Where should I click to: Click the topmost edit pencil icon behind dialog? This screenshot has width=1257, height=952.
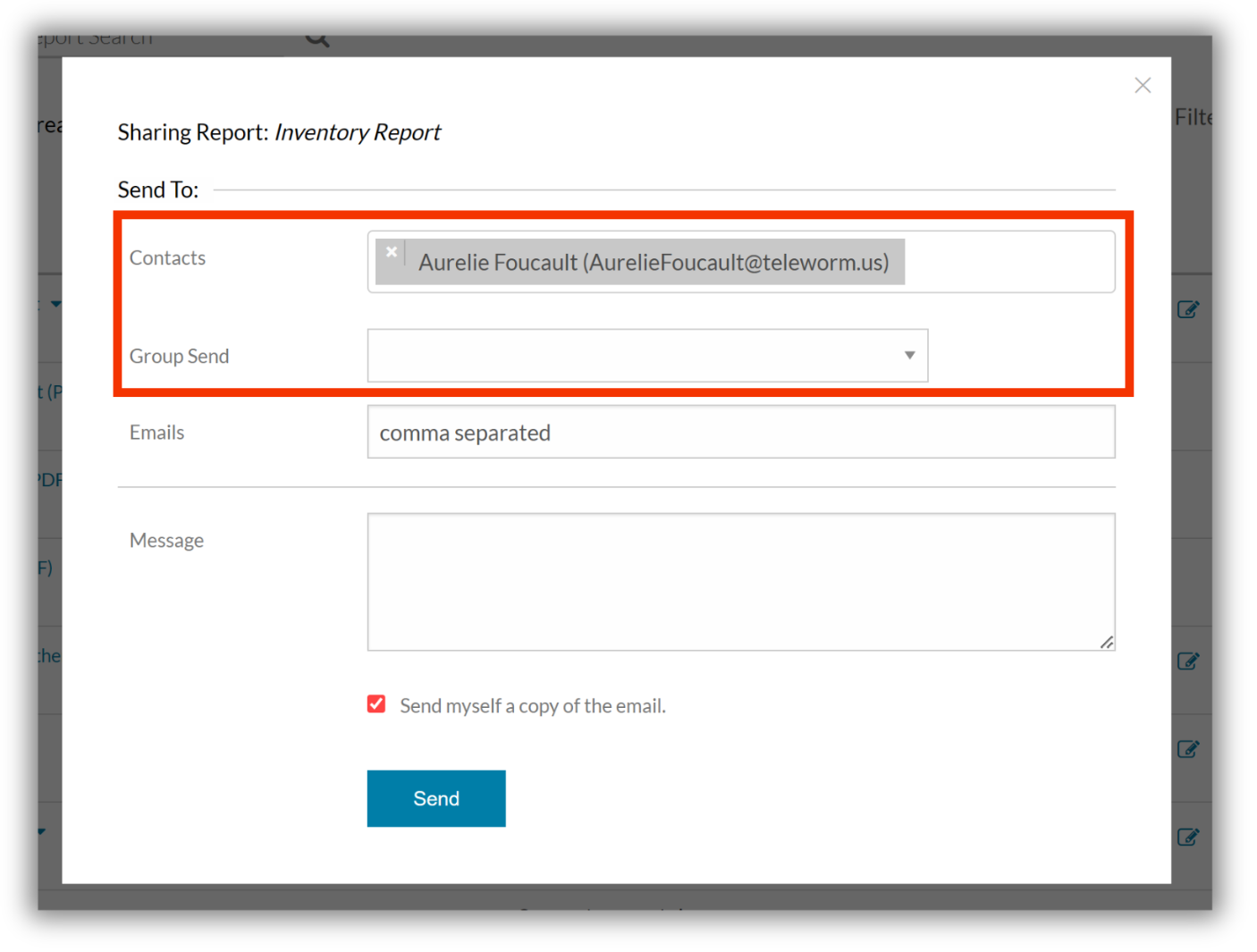[x=1187, y=309]
